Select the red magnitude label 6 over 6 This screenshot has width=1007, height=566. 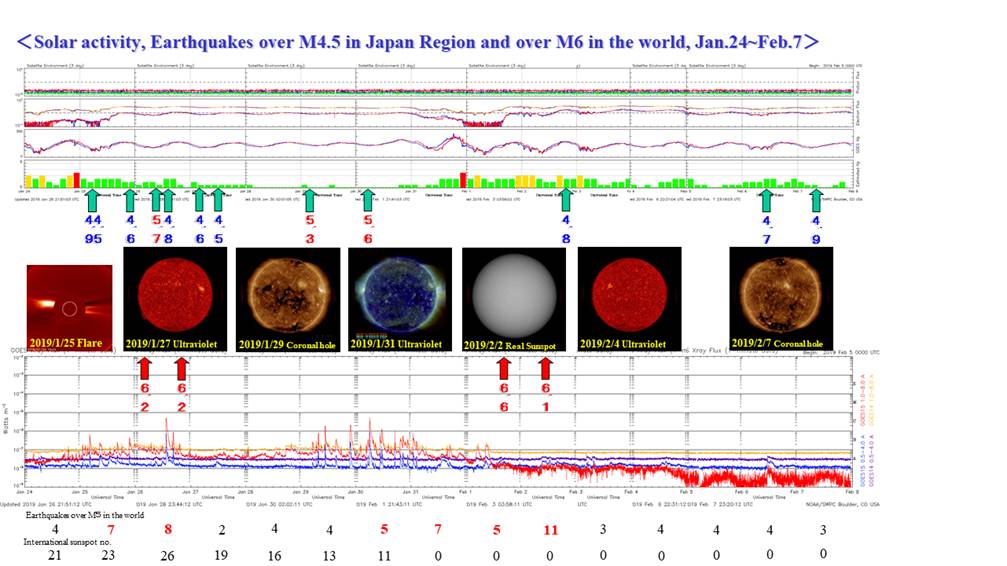point(504,397)
